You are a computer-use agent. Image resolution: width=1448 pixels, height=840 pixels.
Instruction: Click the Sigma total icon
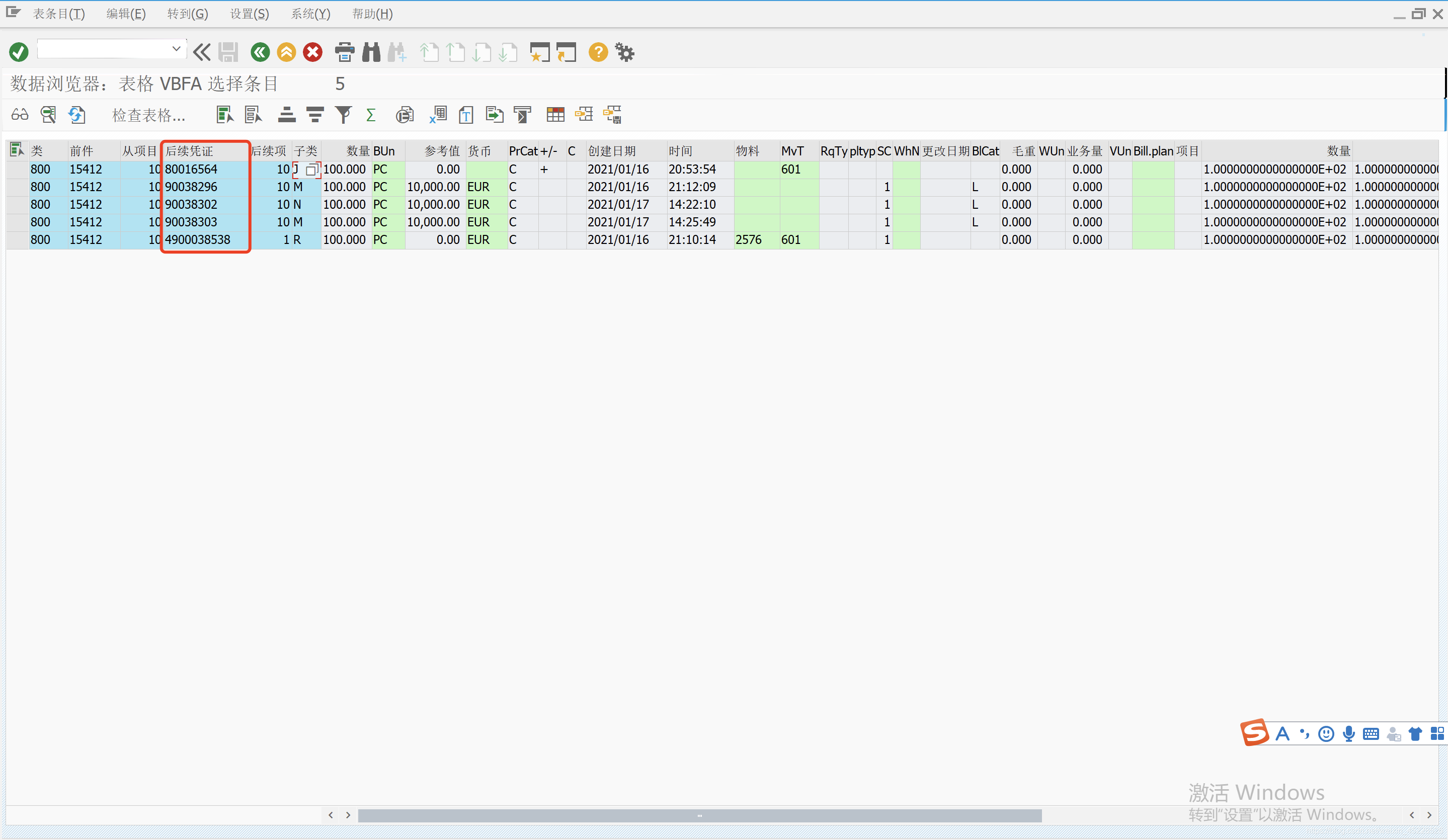(371, 115)
